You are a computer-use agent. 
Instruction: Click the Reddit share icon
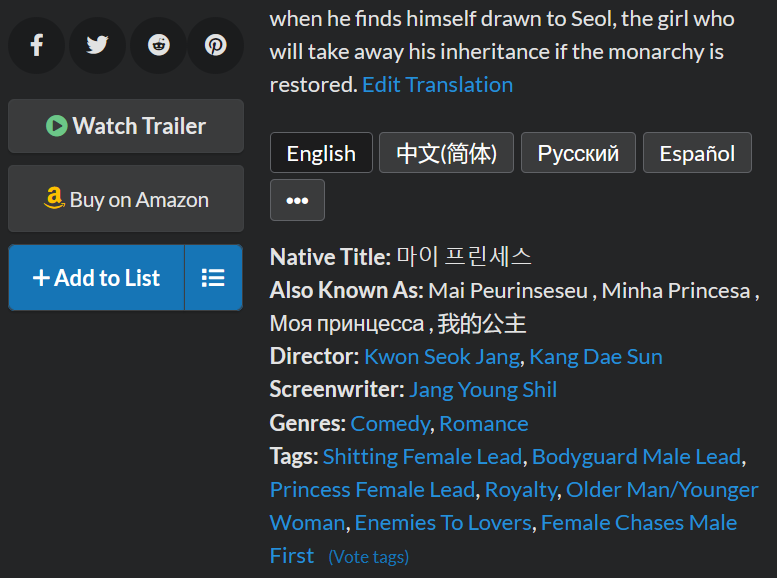click(x=158, y=45)
